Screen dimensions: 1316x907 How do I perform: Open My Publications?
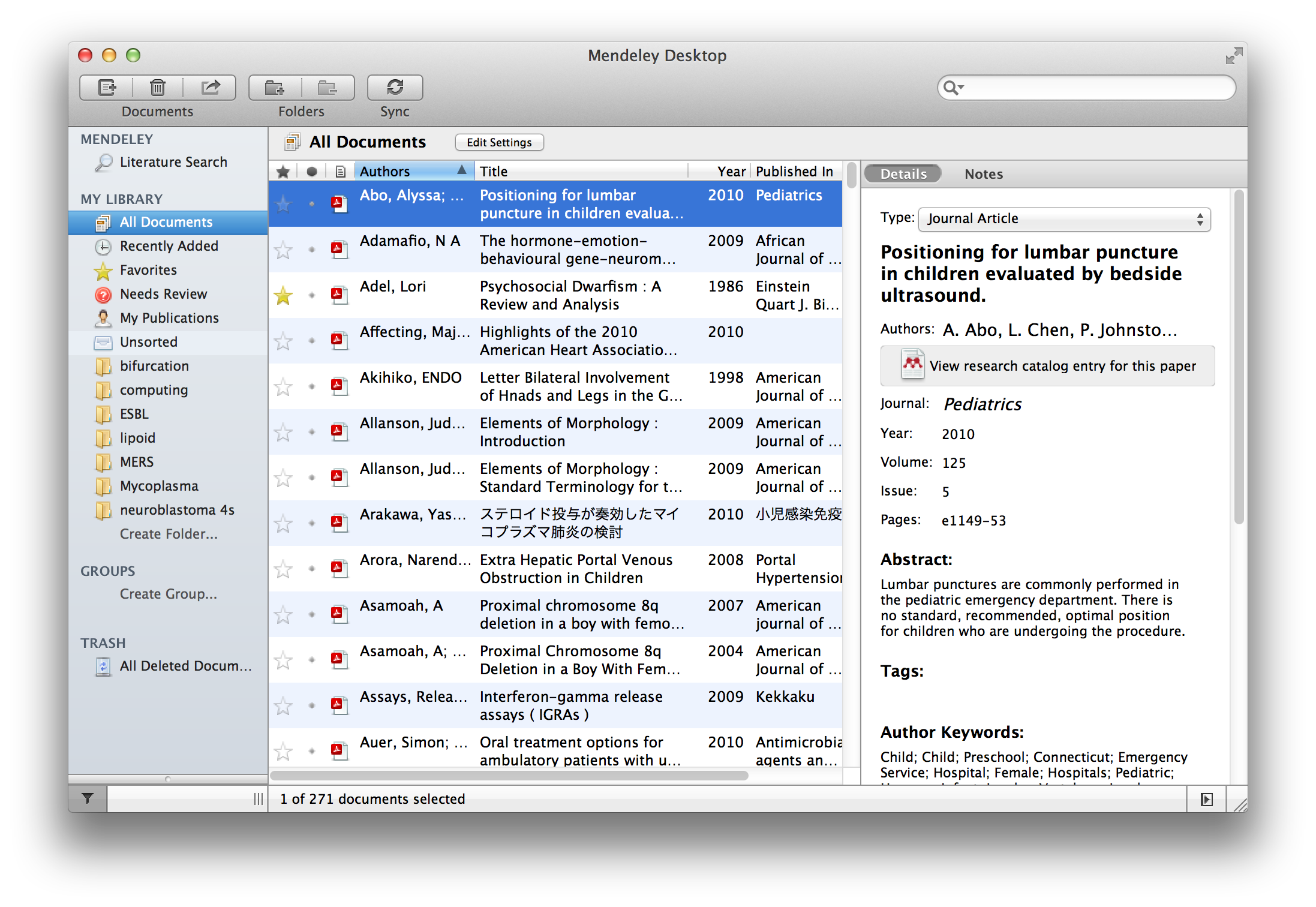[x=169, y=318]
